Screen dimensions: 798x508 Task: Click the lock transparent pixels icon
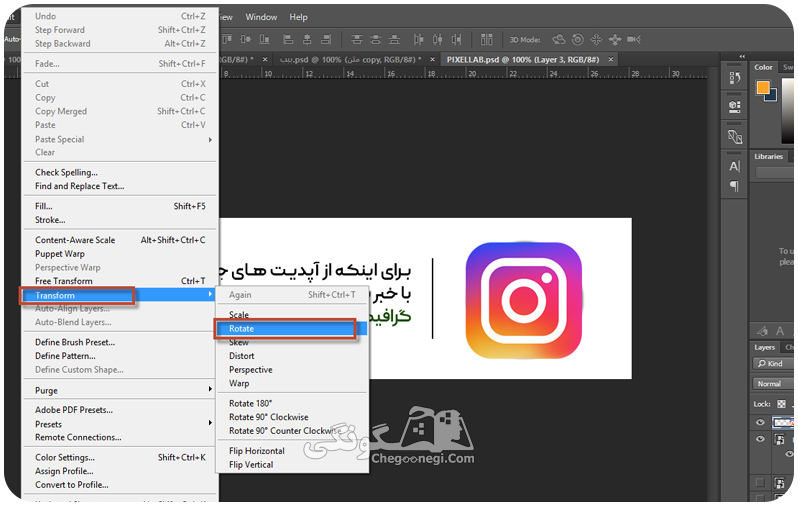[x=782, y=404]
